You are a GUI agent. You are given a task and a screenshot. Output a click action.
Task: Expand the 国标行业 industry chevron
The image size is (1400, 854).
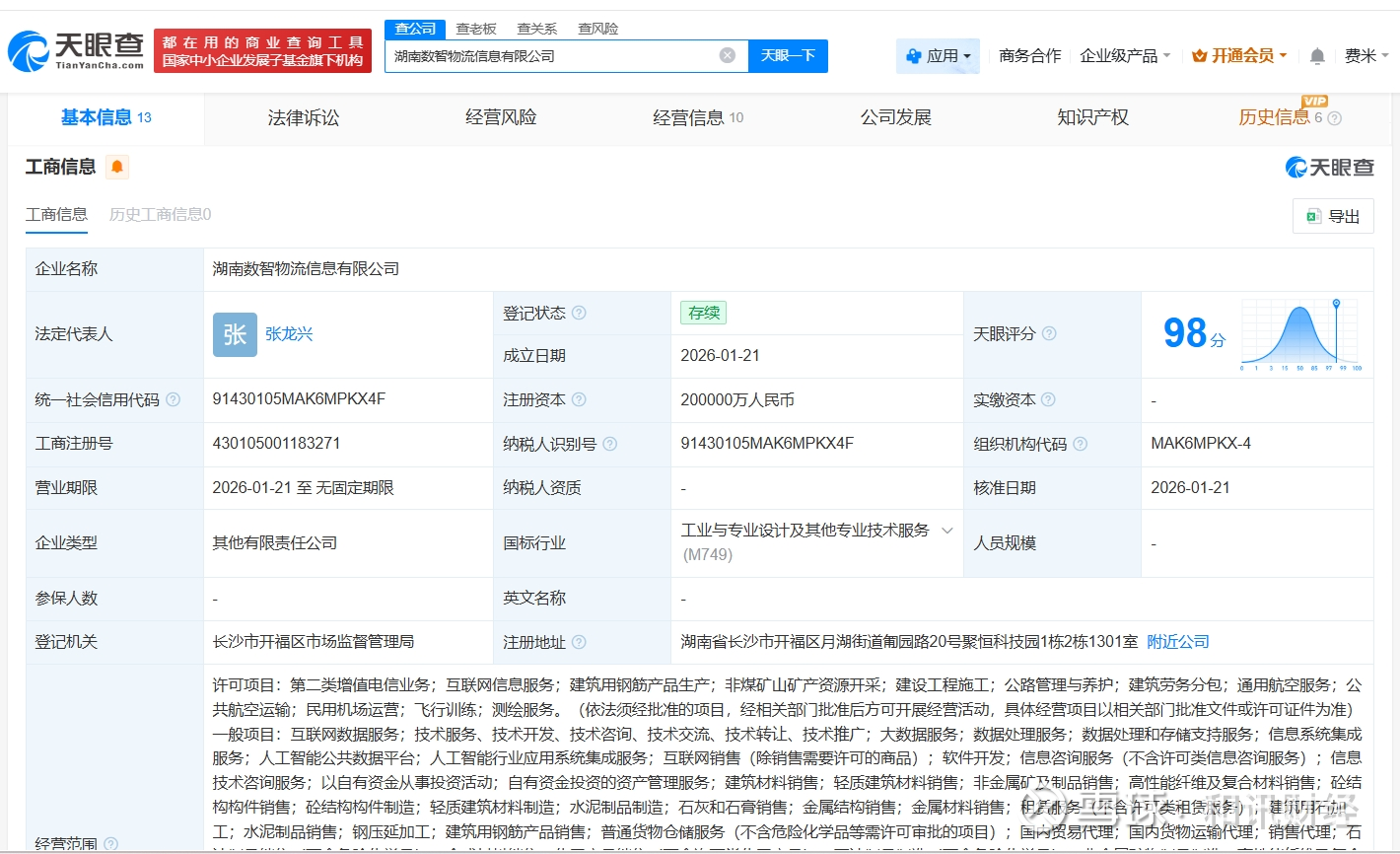[x=947, y=531]
